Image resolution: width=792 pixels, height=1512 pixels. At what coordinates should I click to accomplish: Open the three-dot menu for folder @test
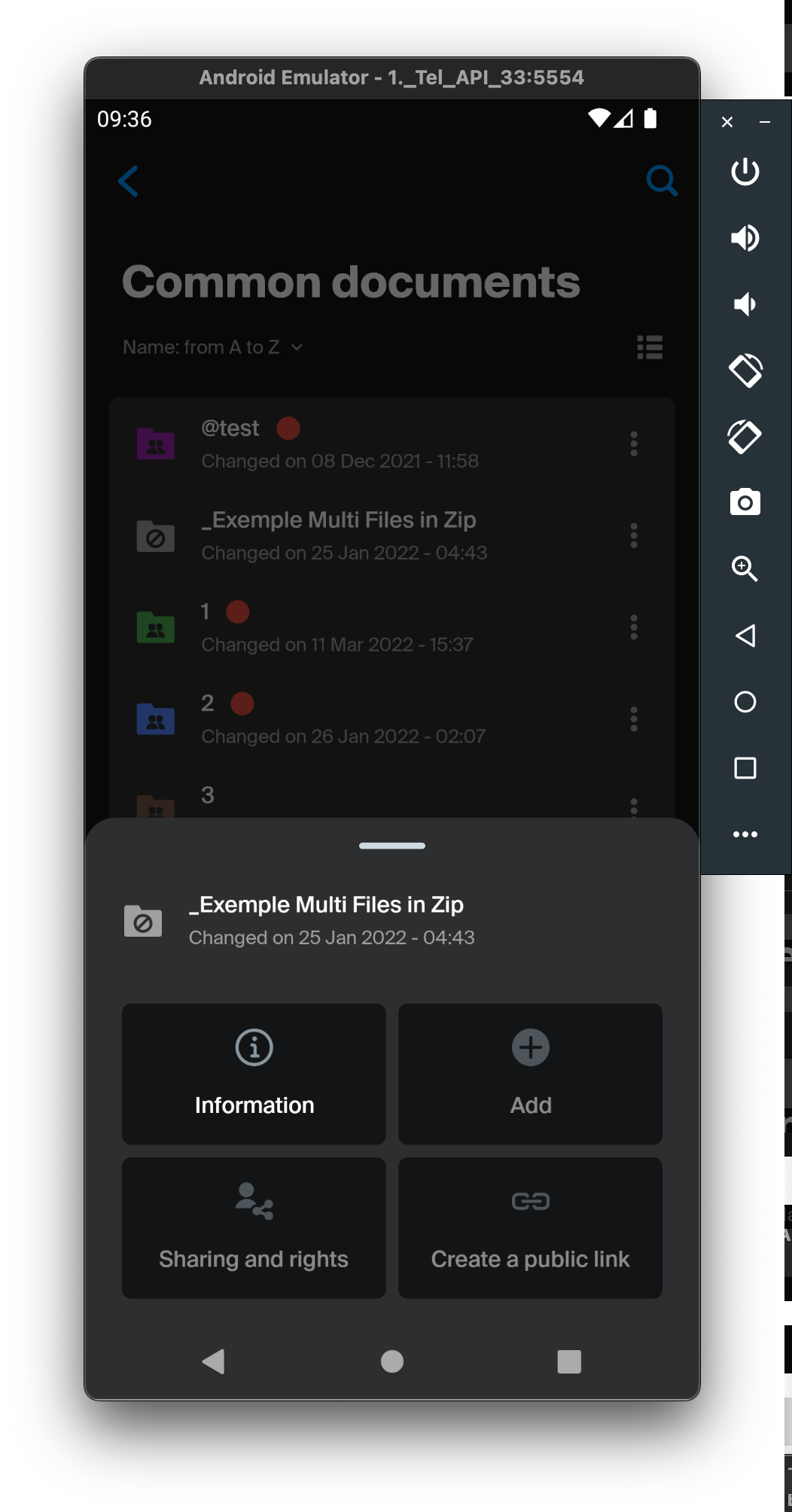click(634, 444)
